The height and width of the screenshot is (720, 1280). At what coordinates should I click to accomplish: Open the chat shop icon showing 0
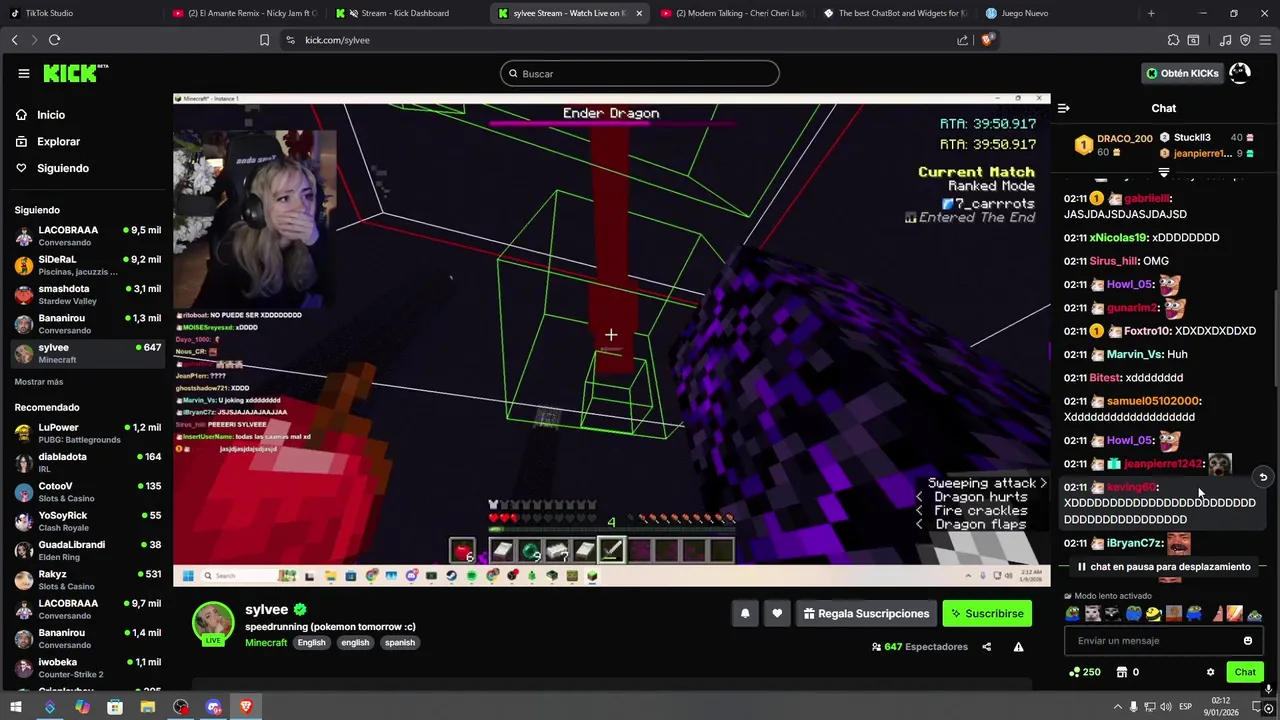pyautogui.click(x=1127, y=672)
